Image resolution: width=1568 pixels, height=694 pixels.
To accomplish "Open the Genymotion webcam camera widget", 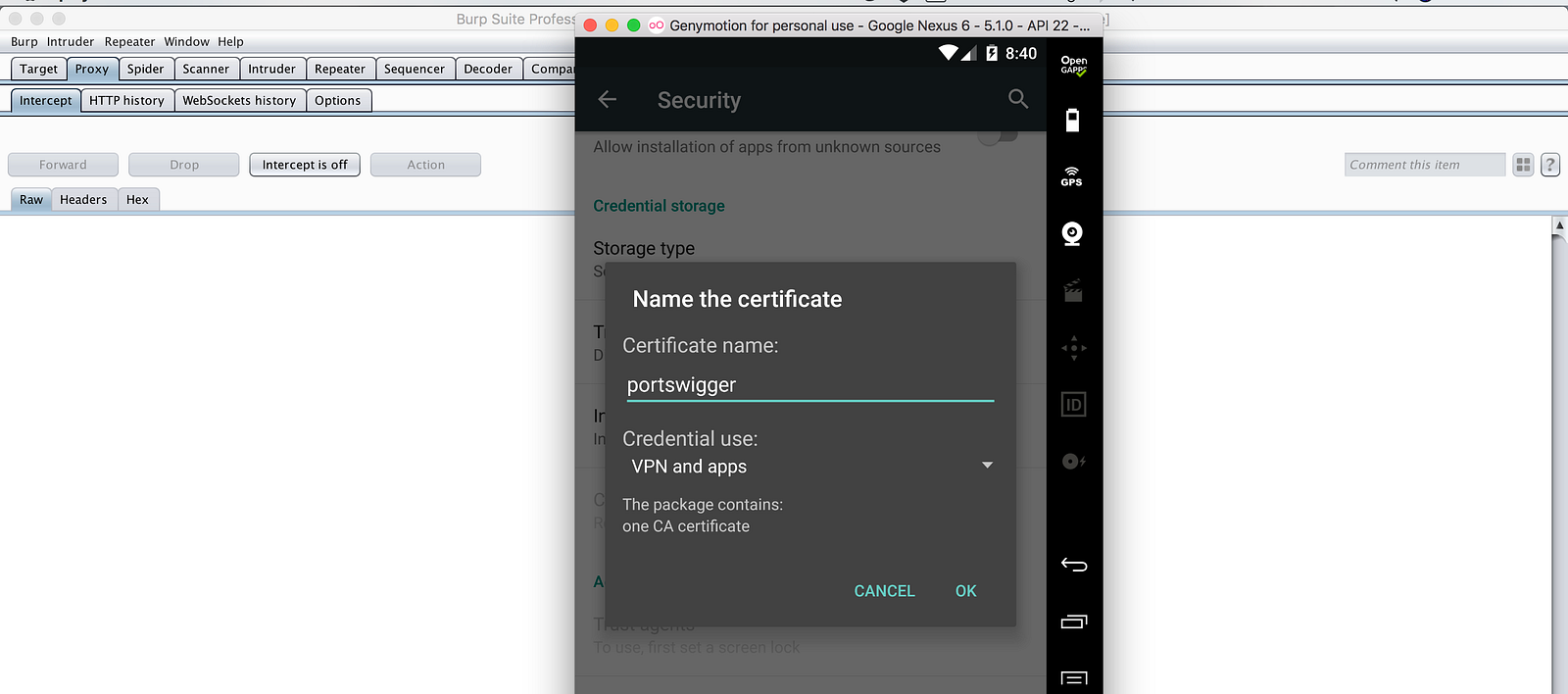I will 1073,233.
